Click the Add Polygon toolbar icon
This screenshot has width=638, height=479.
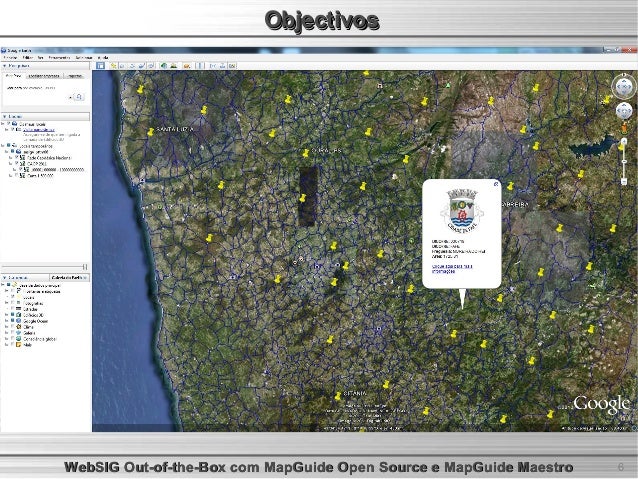tap(123, 66)
